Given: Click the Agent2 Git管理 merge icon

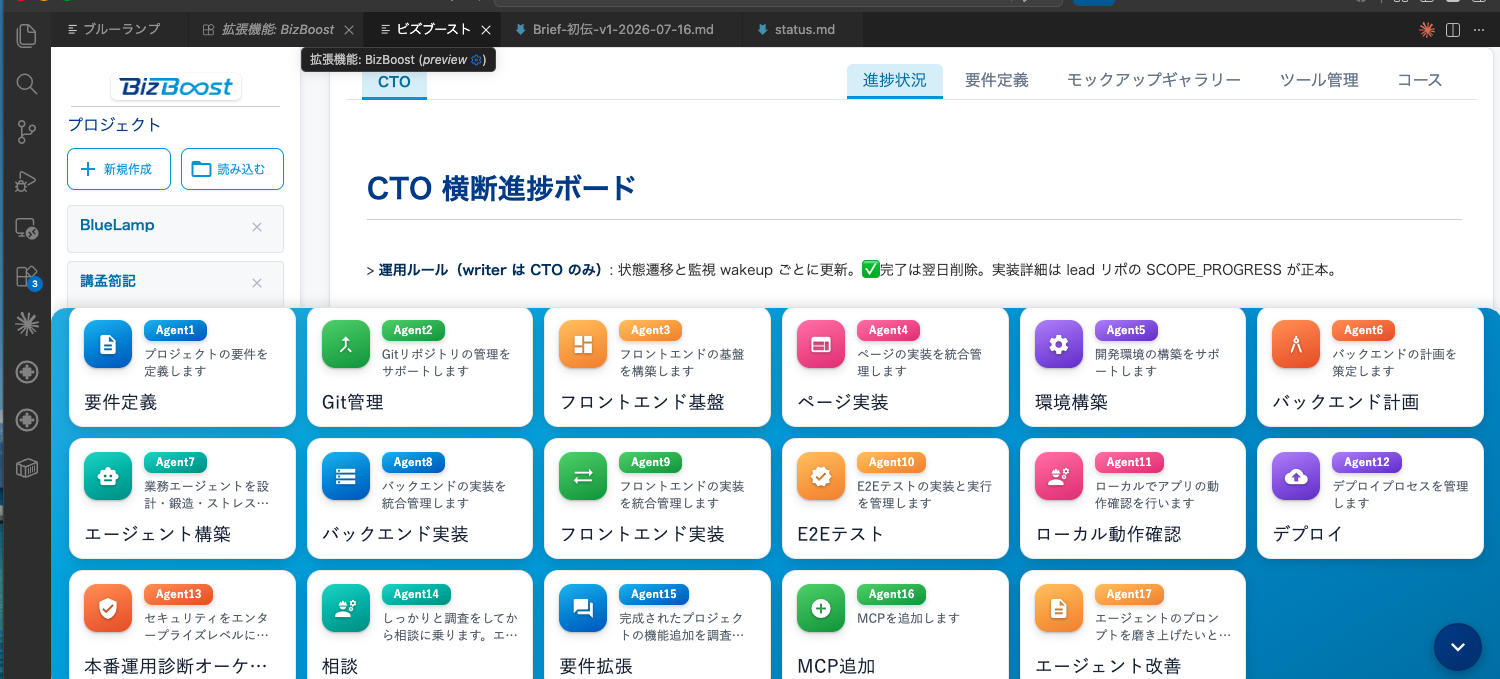Looking at the screenshot, I should pos(346,344).
